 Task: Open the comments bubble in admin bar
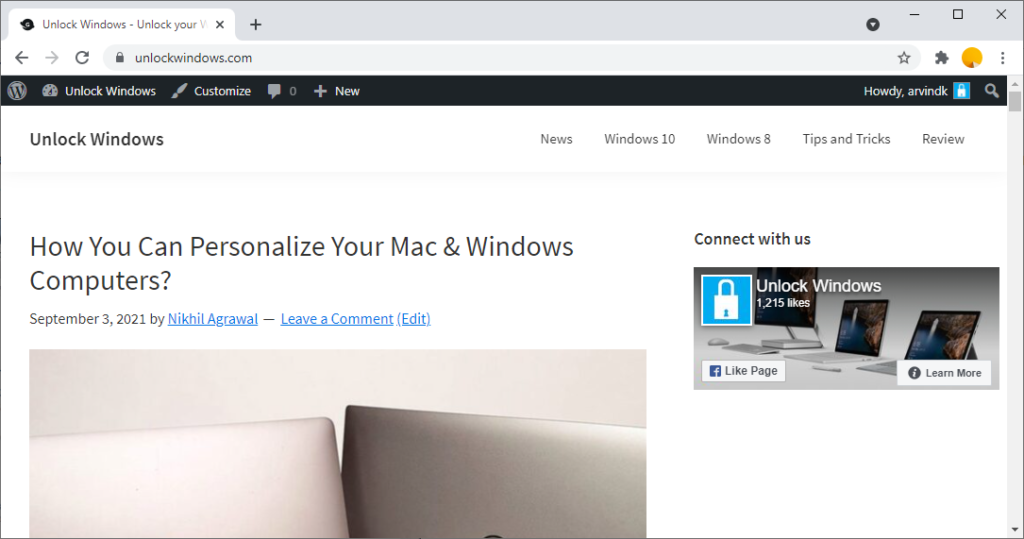coord(281,91)
